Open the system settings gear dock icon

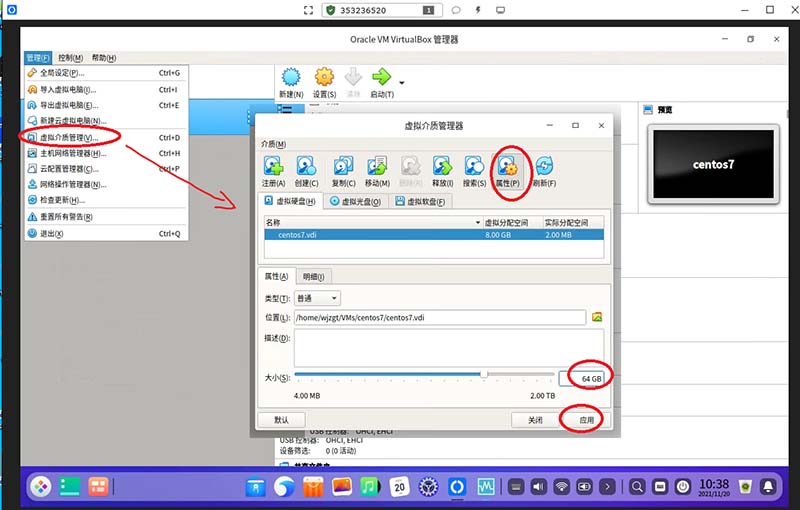[428, 487]
